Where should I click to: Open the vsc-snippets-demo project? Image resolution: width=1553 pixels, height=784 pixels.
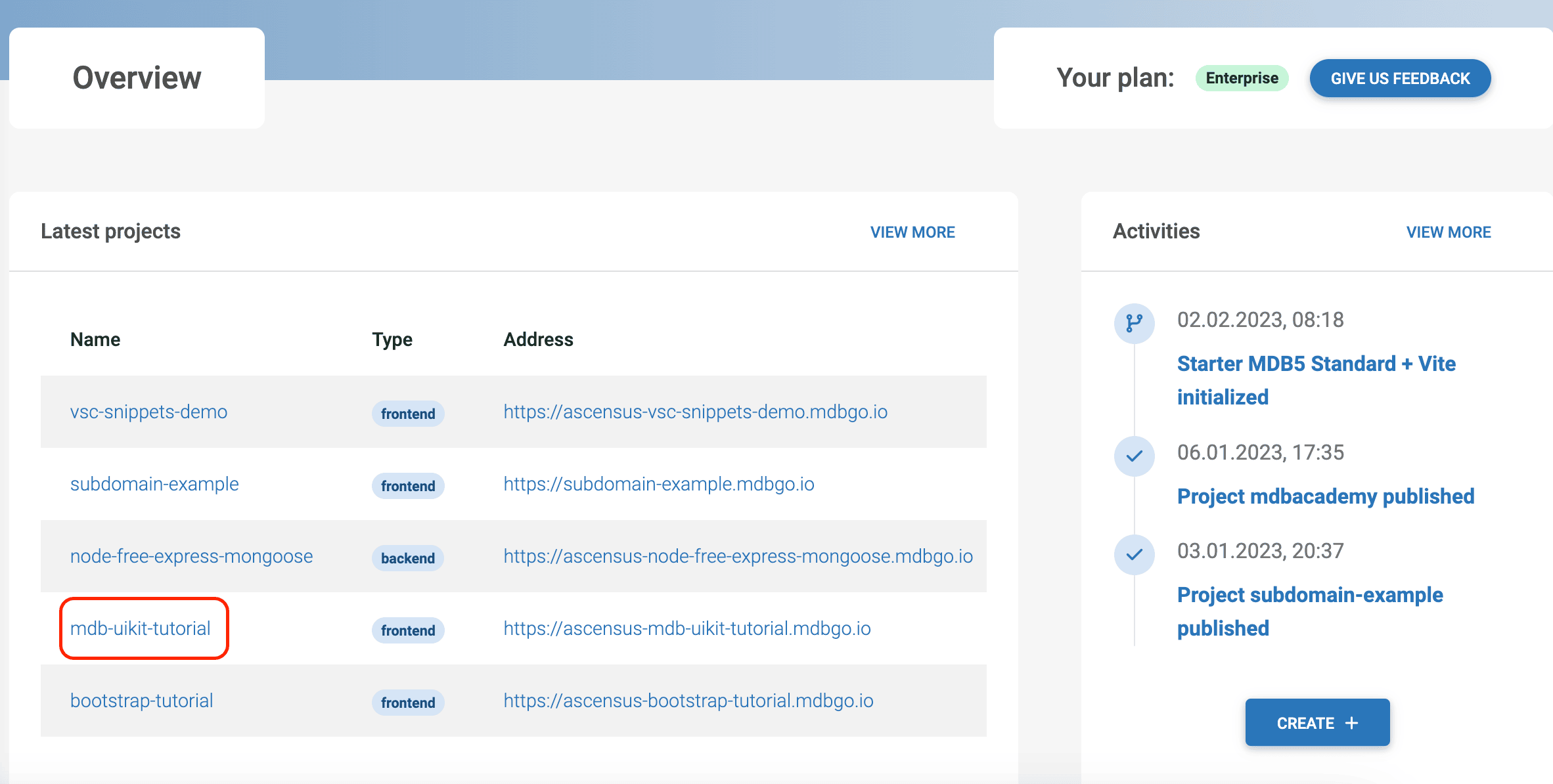pos(148,412)
